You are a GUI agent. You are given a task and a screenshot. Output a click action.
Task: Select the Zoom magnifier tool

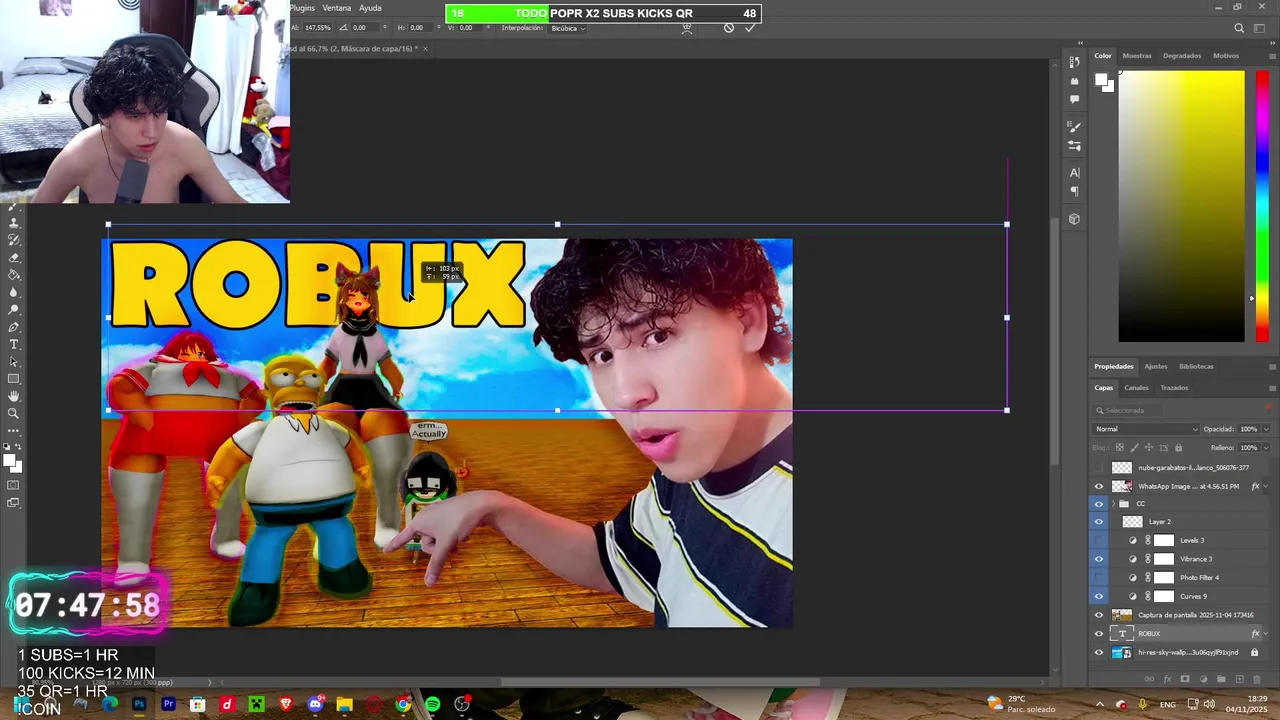pyautogui.click(x=14, y=413)
